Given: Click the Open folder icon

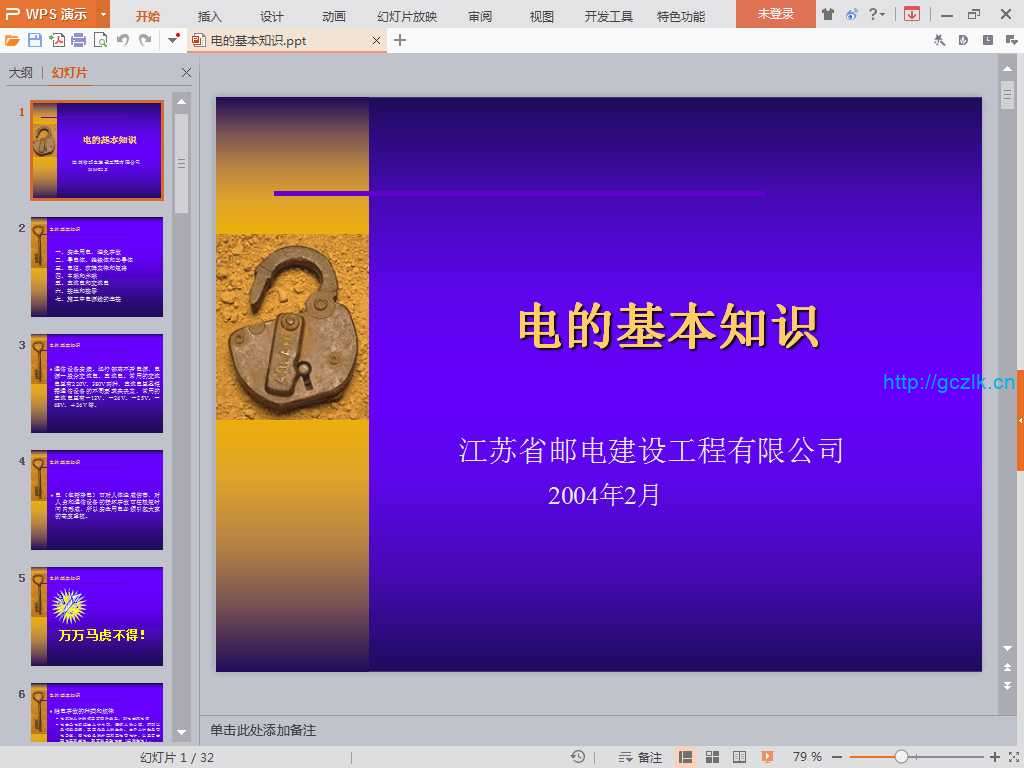Looking at the screenshot, I should coord(12,40).
